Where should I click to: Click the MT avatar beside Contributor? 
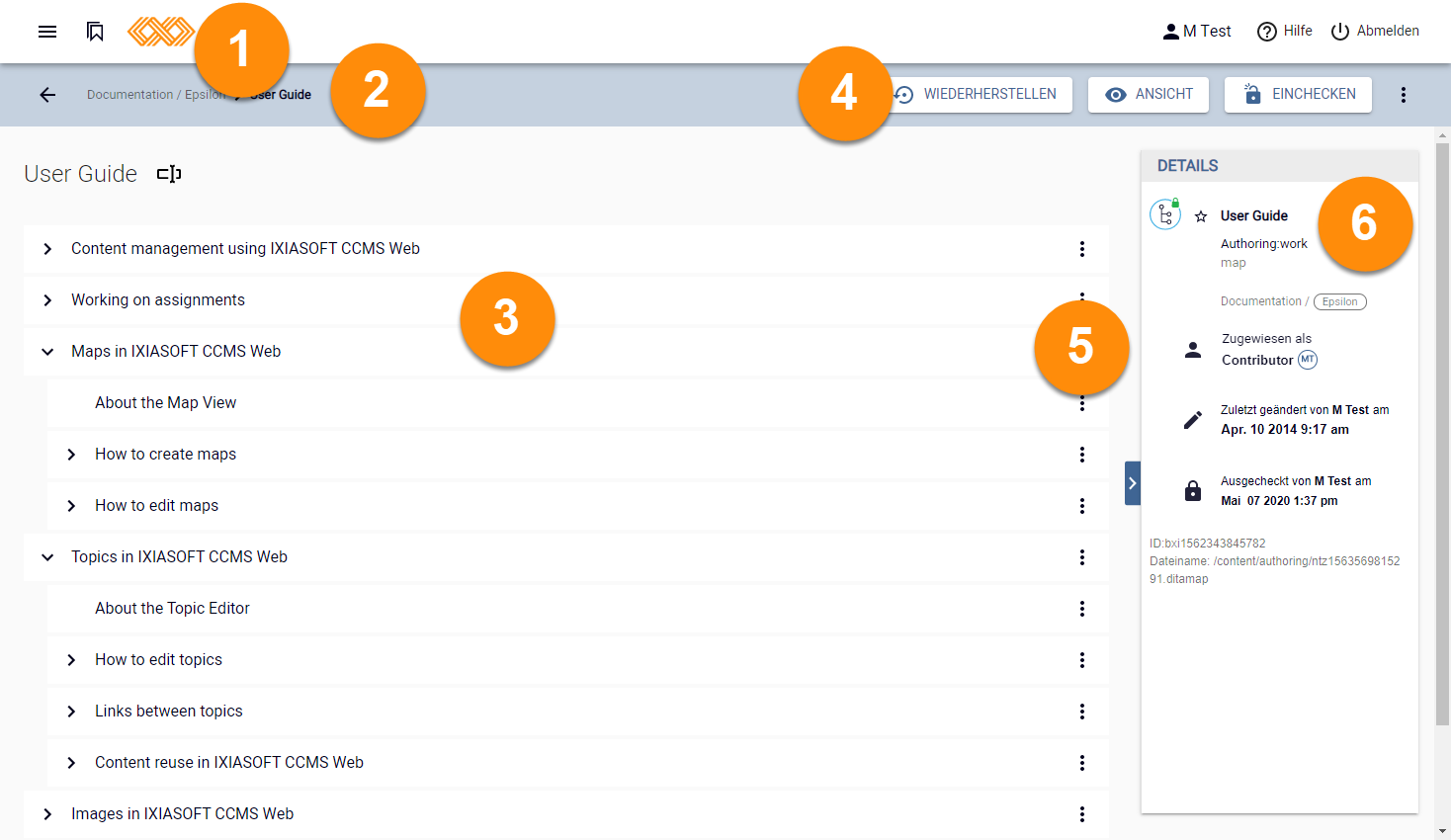pyautogui.click(x=1308, y=360)
